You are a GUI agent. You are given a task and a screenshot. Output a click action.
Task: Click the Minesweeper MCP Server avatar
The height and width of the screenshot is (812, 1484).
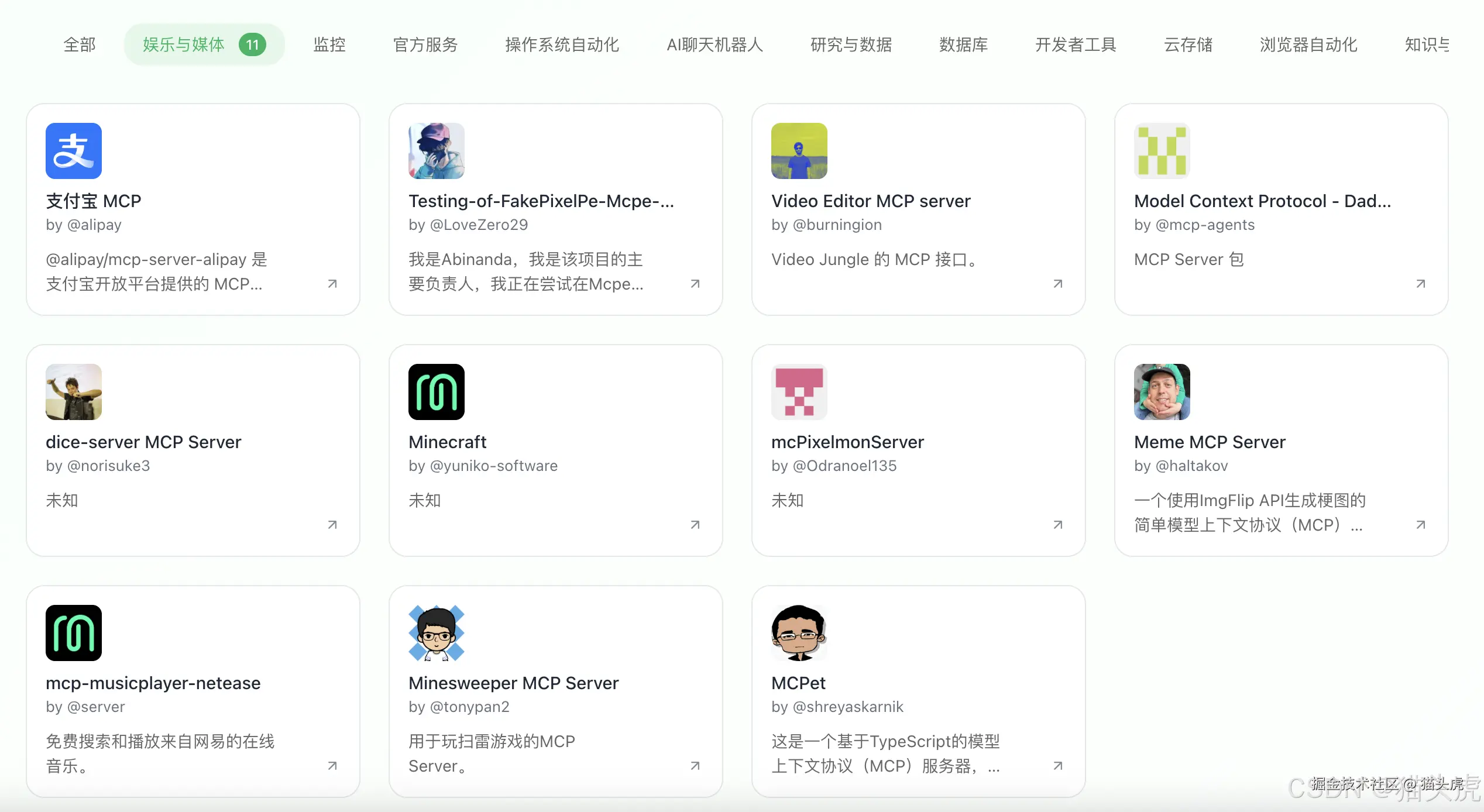click(437, 633)
